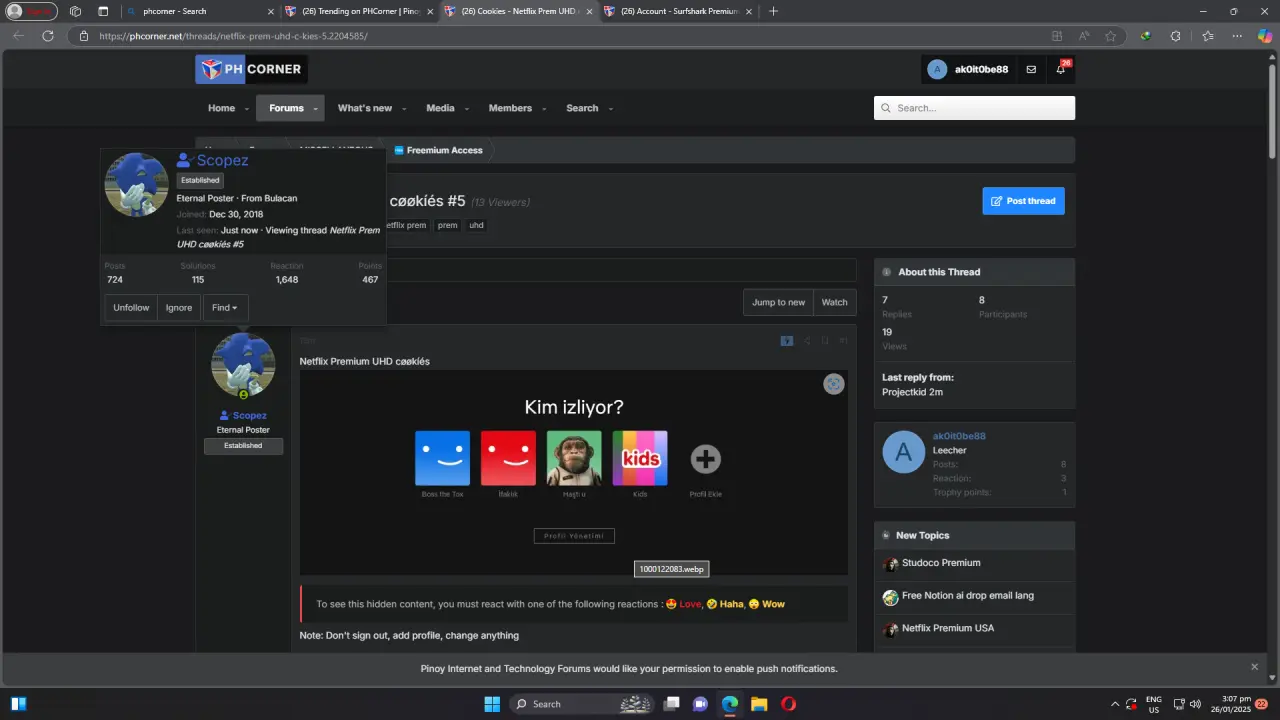The width and height of the screenshot is (1280, 720).
Task: Click the PH Corner site logo
Action: [x=251, y=69]
